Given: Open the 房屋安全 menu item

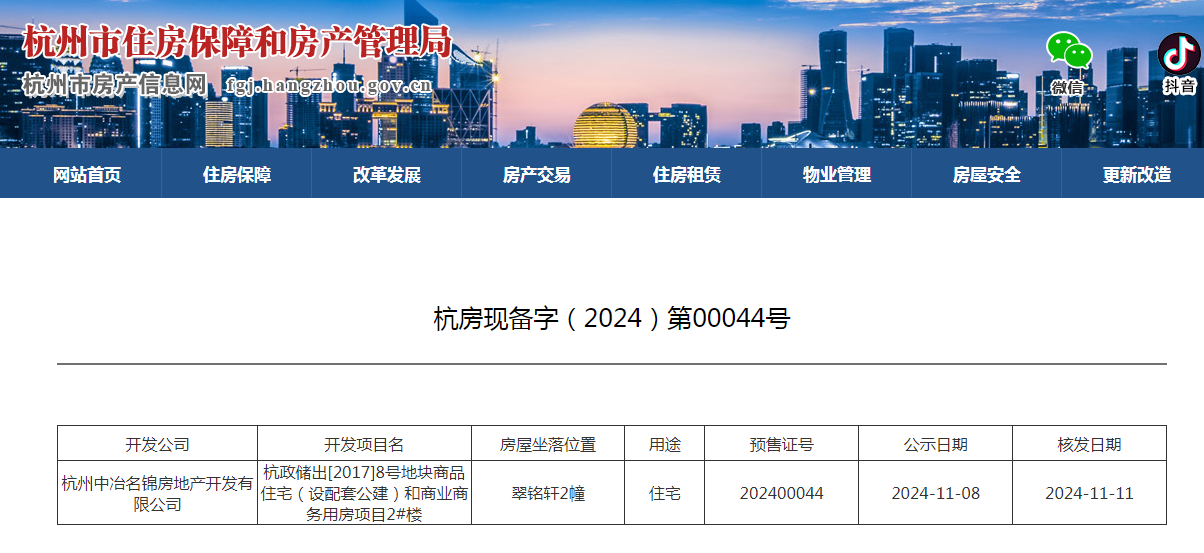Looking at the screenshot, I should (x=987, y=175).
